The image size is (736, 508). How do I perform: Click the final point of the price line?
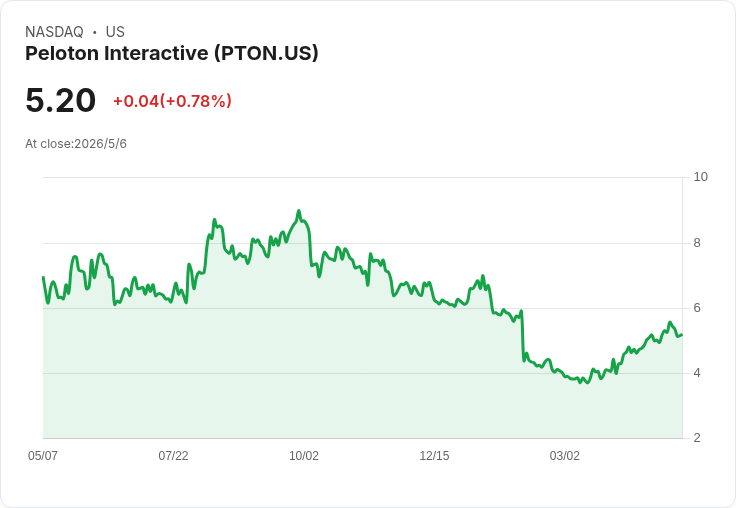click(x=682, y=335)
